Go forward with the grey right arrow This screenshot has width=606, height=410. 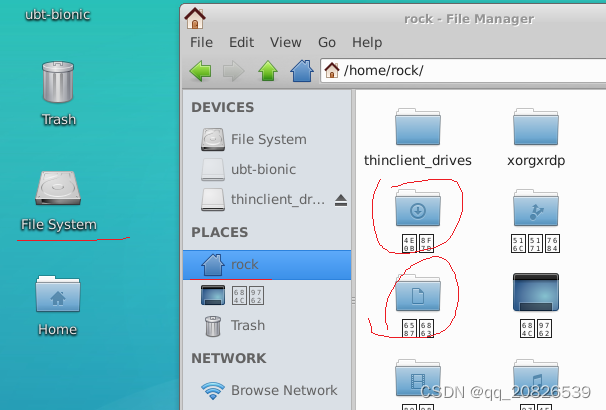[233, 71]
